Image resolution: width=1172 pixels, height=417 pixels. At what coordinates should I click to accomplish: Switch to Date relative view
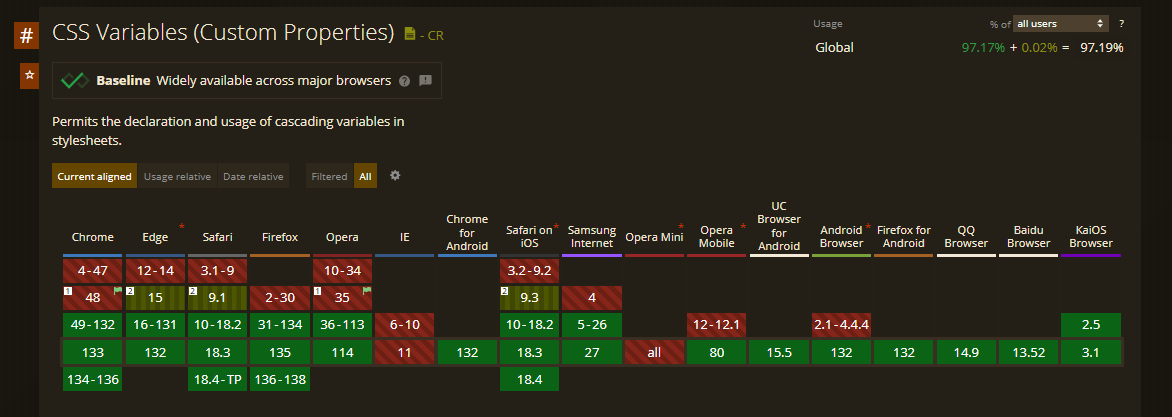[x=253, y=176]
